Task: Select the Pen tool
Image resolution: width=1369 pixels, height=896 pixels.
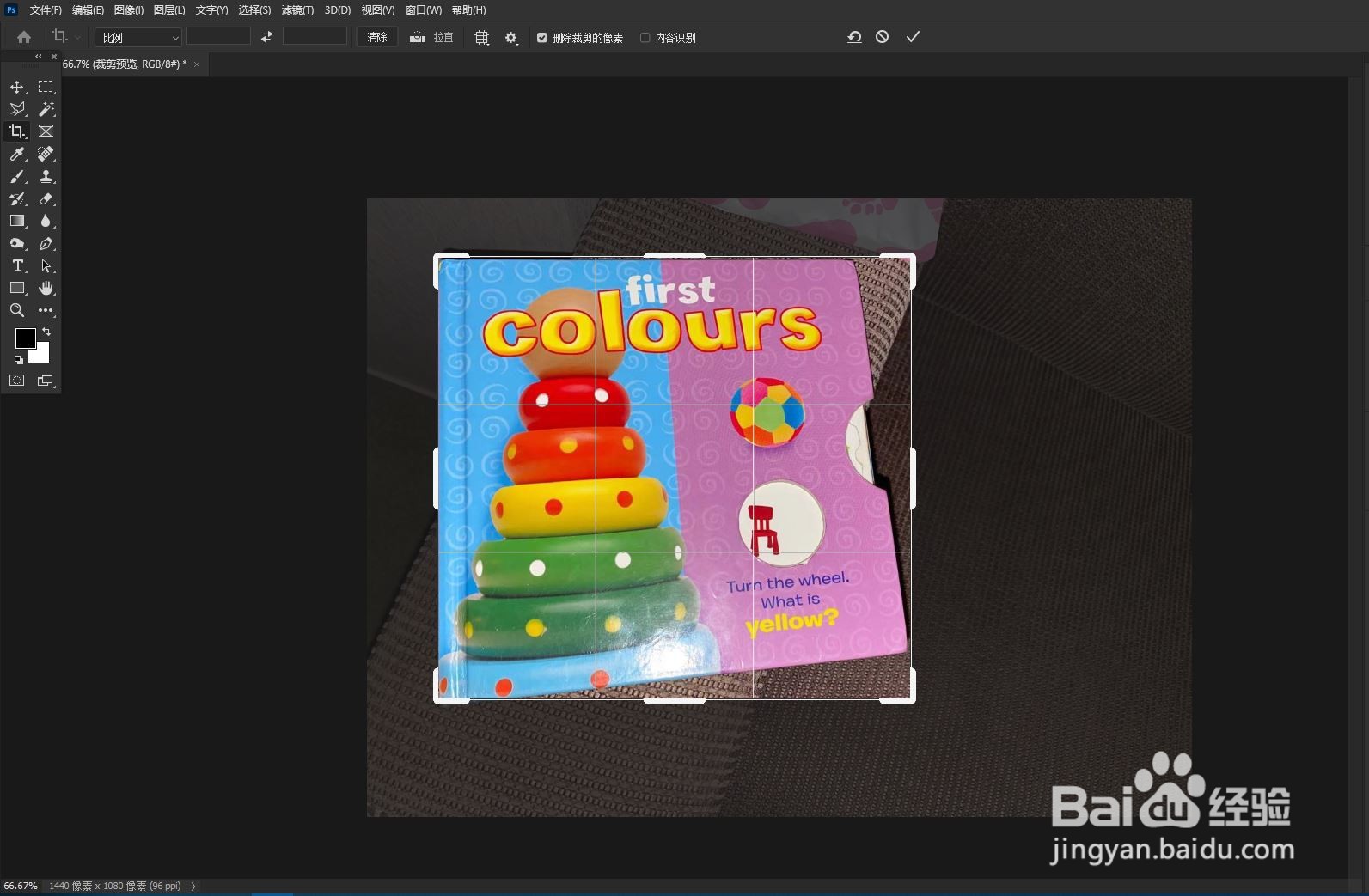Action: 46,243
